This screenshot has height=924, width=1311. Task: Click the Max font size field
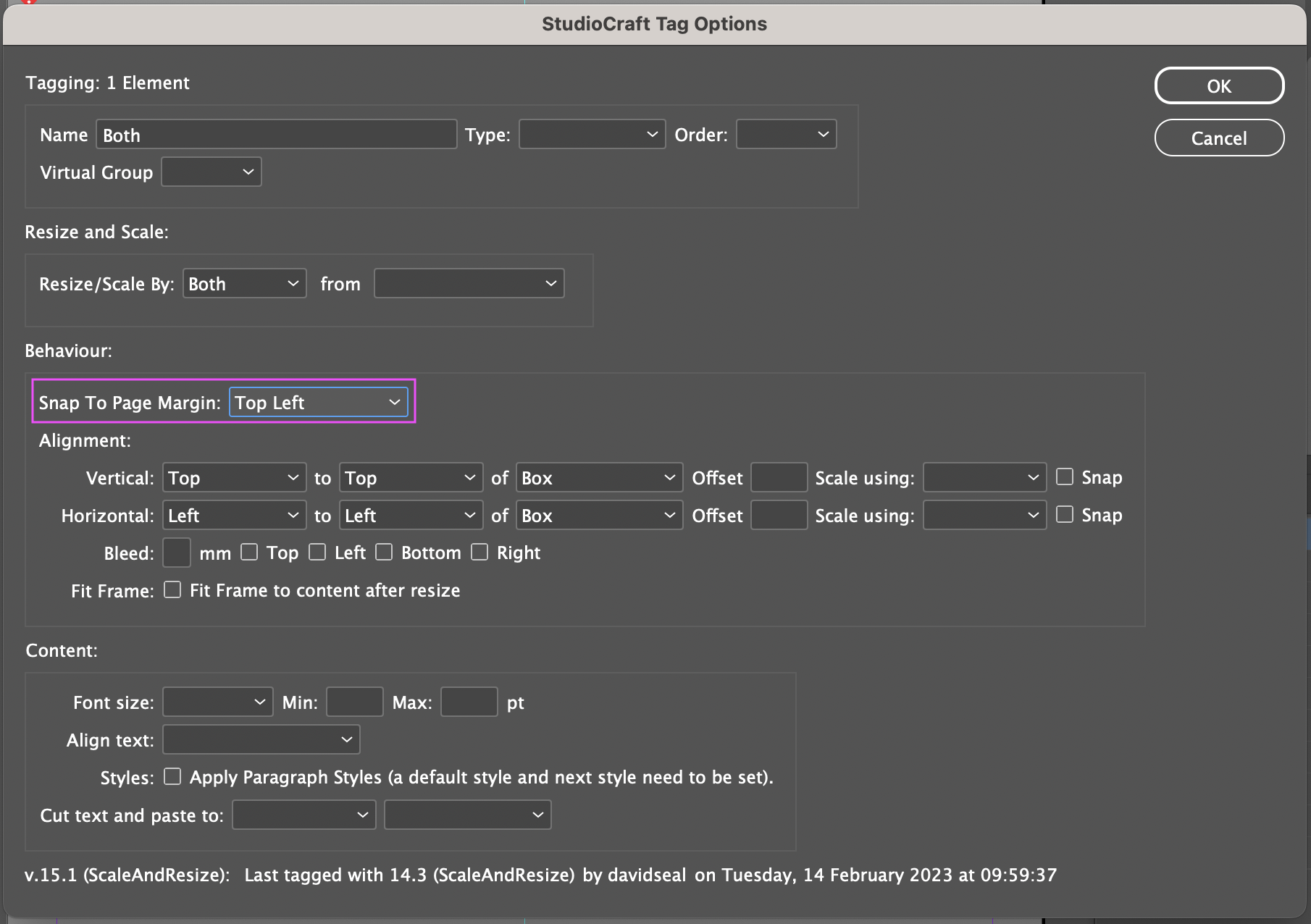coord(469,702)
